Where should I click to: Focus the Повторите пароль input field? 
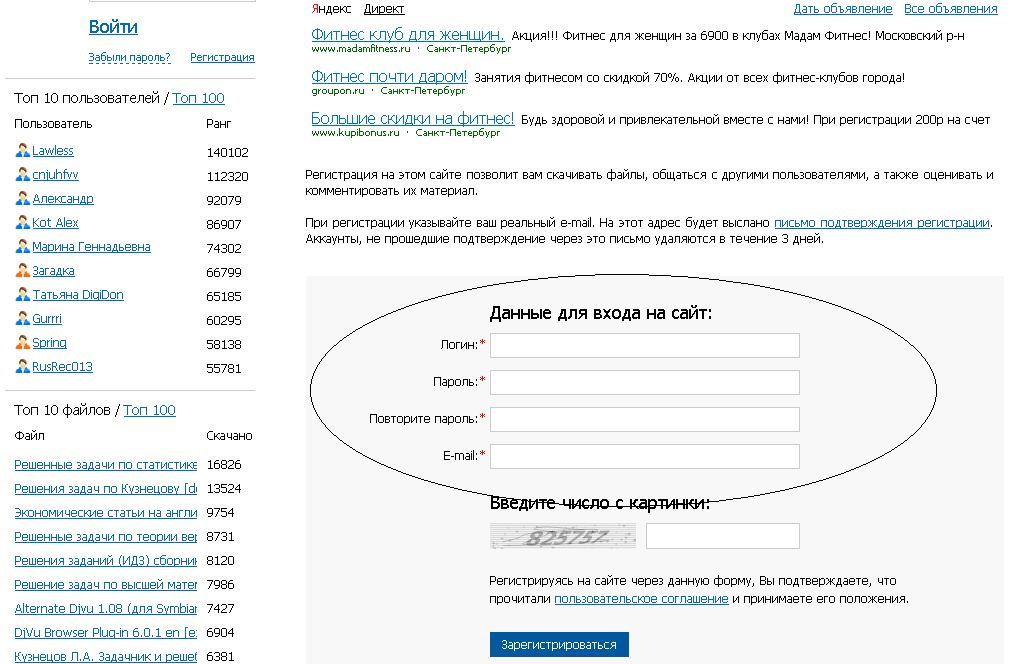pyautogui.click(x=645, y=419)
